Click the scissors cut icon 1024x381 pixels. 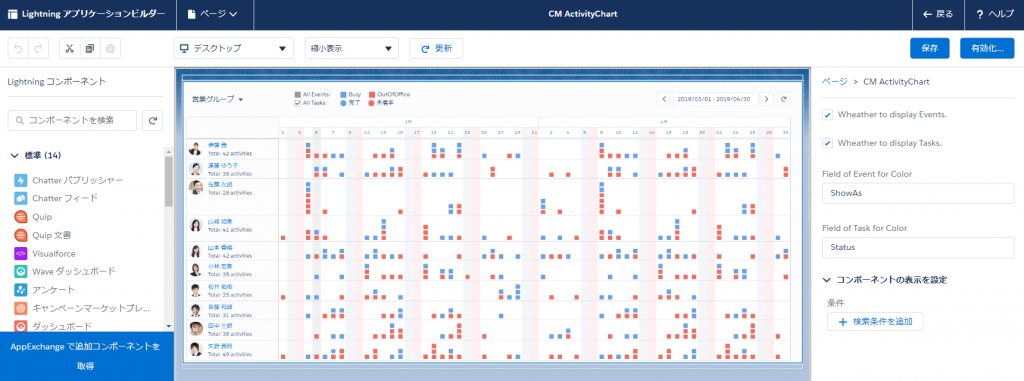70,49
